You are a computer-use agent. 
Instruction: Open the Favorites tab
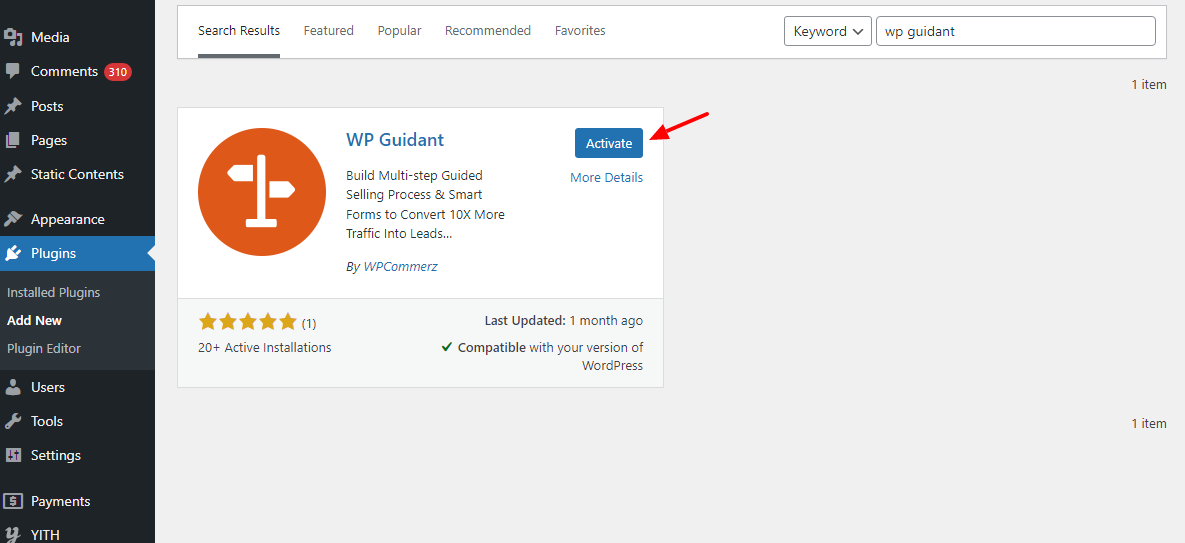tap(580, 31)
